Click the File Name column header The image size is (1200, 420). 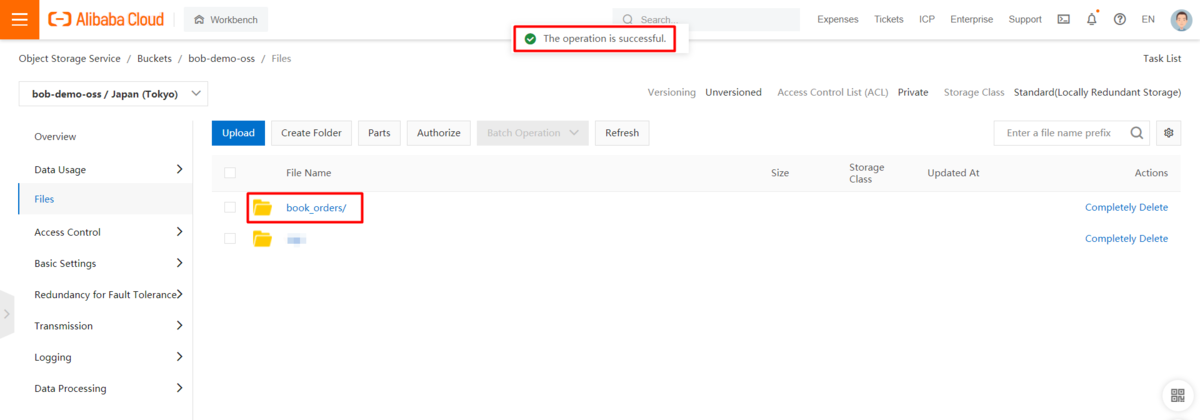coord(308,173)
